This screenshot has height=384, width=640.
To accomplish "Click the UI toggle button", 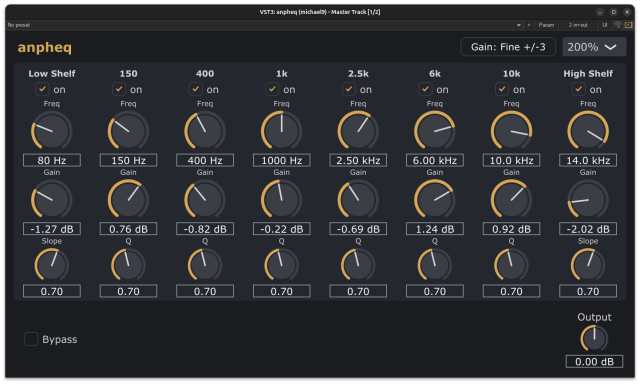I will 604,25.
